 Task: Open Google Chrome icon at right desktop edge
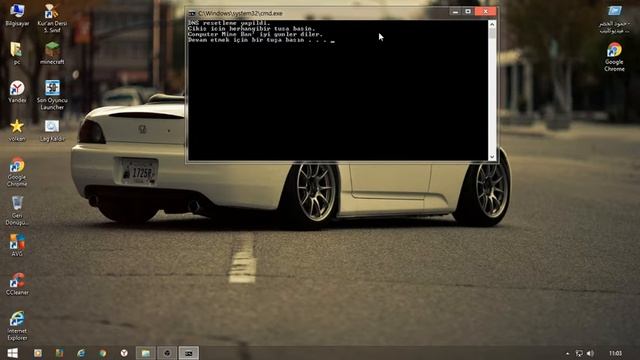coord(614,57)
